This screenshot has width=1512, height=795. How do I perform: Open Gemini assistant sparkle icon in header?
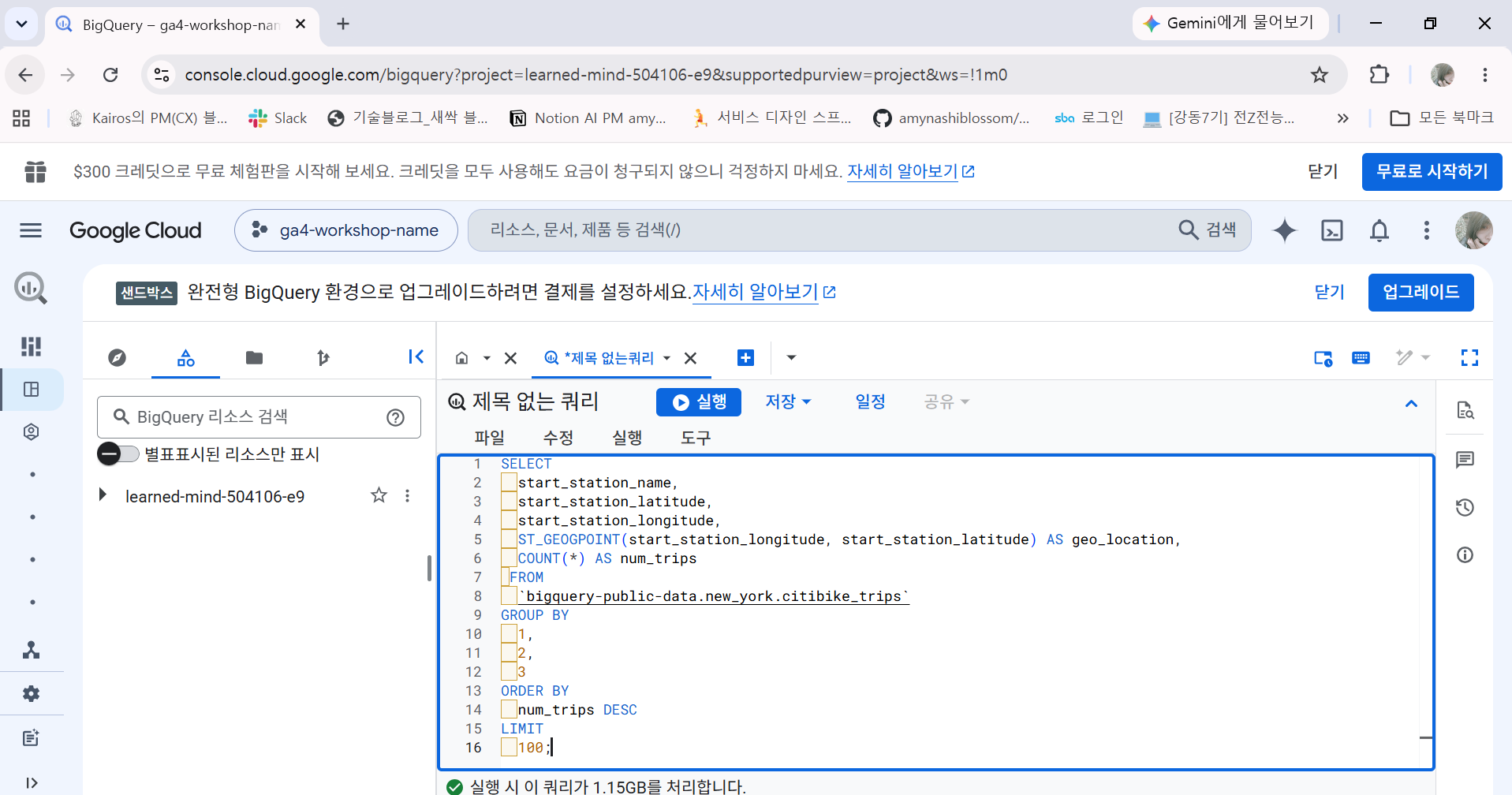1284,230
